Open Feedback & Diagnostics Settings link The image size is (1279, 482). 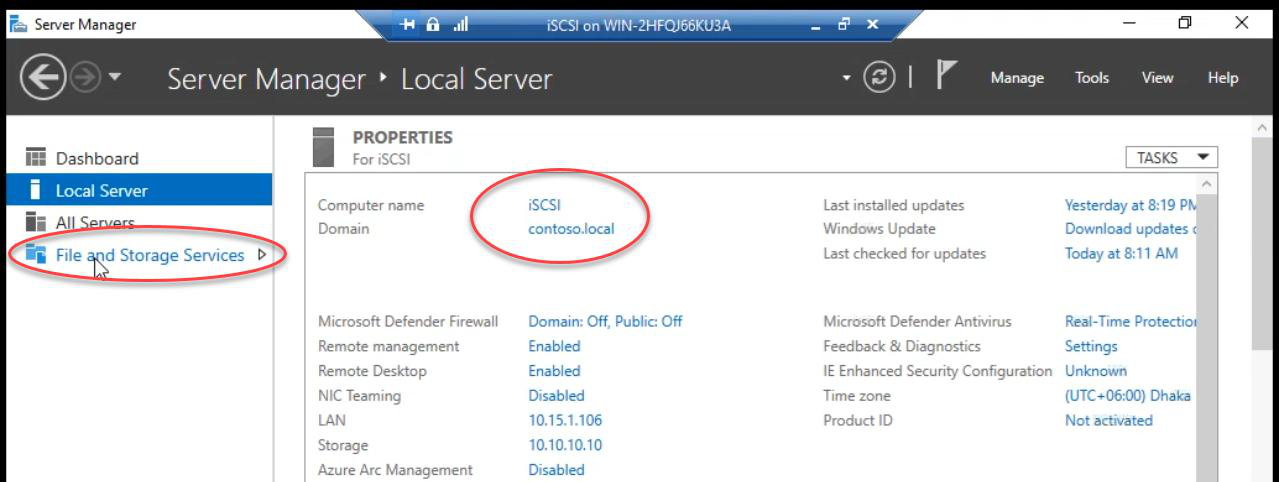(1091, 346)
